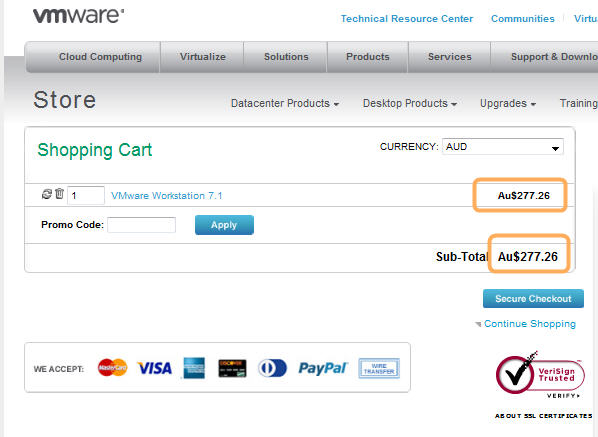Image resolution: width=598 pixels, height=437 pixels.
Task: Open the VMware Workstation 7.1 link
Action: (x=167, y=196)
